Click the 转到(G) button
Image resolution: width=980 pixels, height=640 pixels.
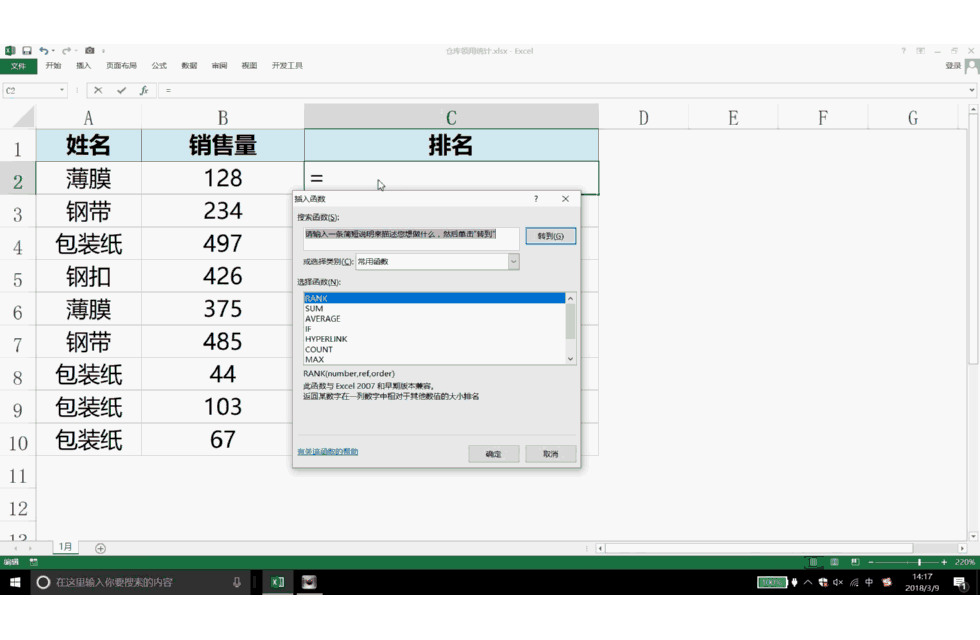(551, 236)
